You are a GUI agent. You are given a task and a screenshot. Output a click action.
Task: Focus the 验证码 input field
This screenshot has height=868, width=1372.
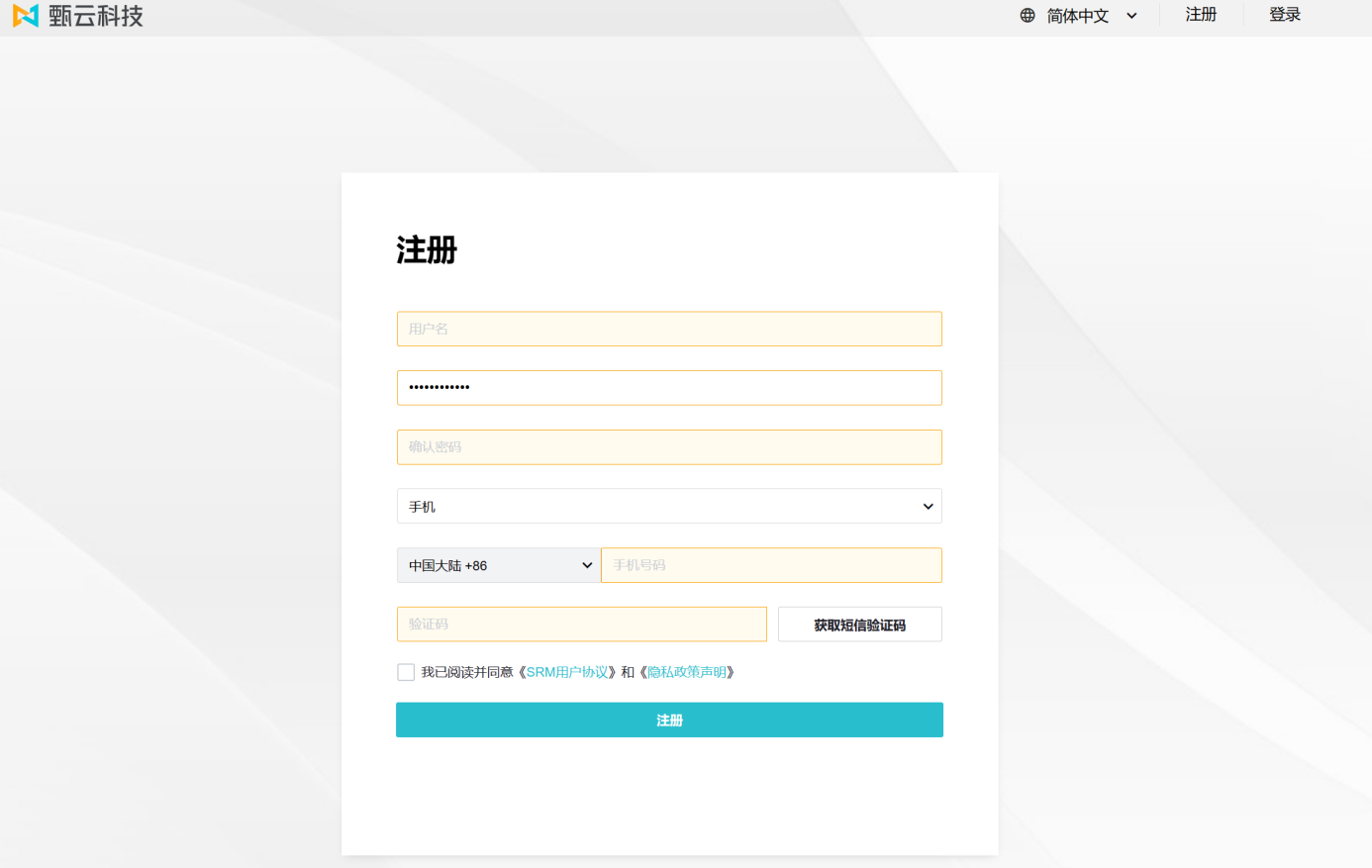tap(582, 625)
